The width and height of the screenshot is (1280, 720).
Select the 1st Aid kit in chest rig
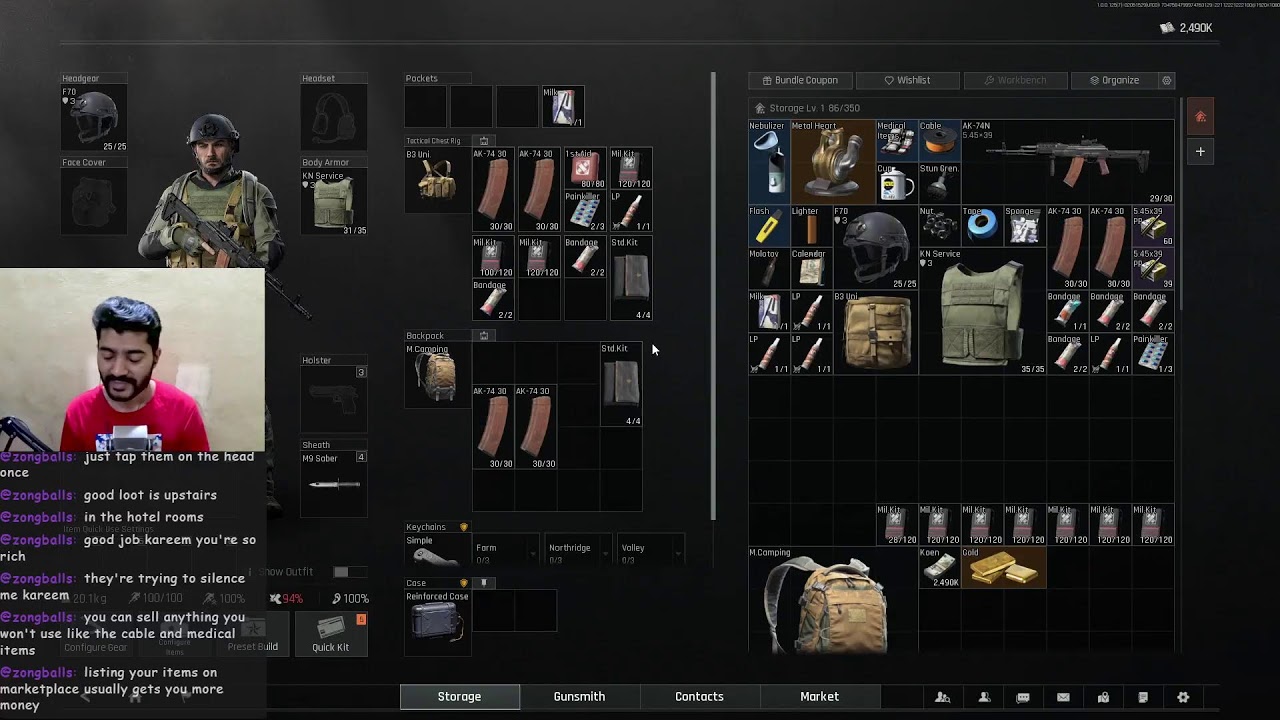click(585, 168)
